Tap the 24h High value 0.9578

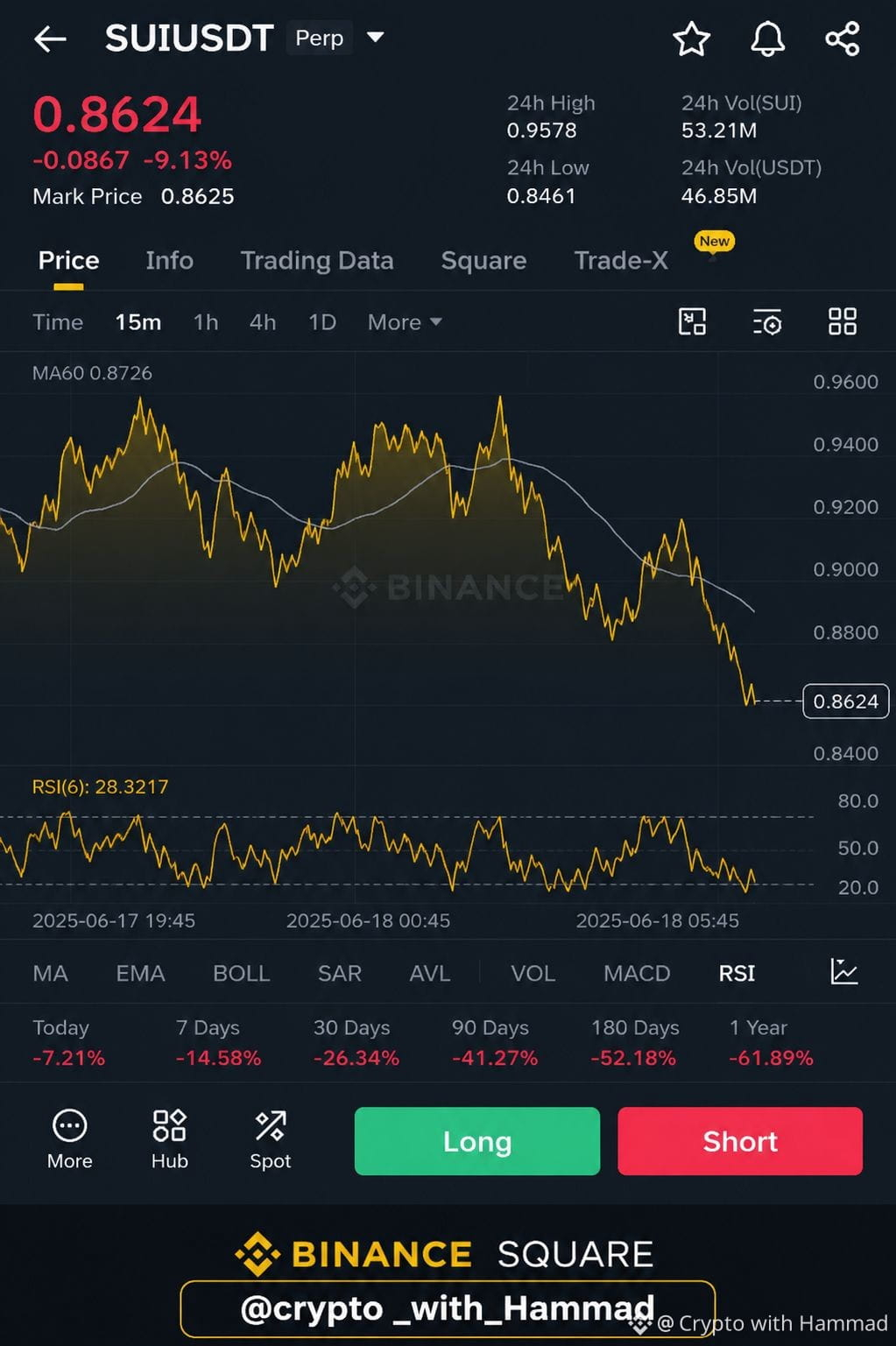point(541,130)
